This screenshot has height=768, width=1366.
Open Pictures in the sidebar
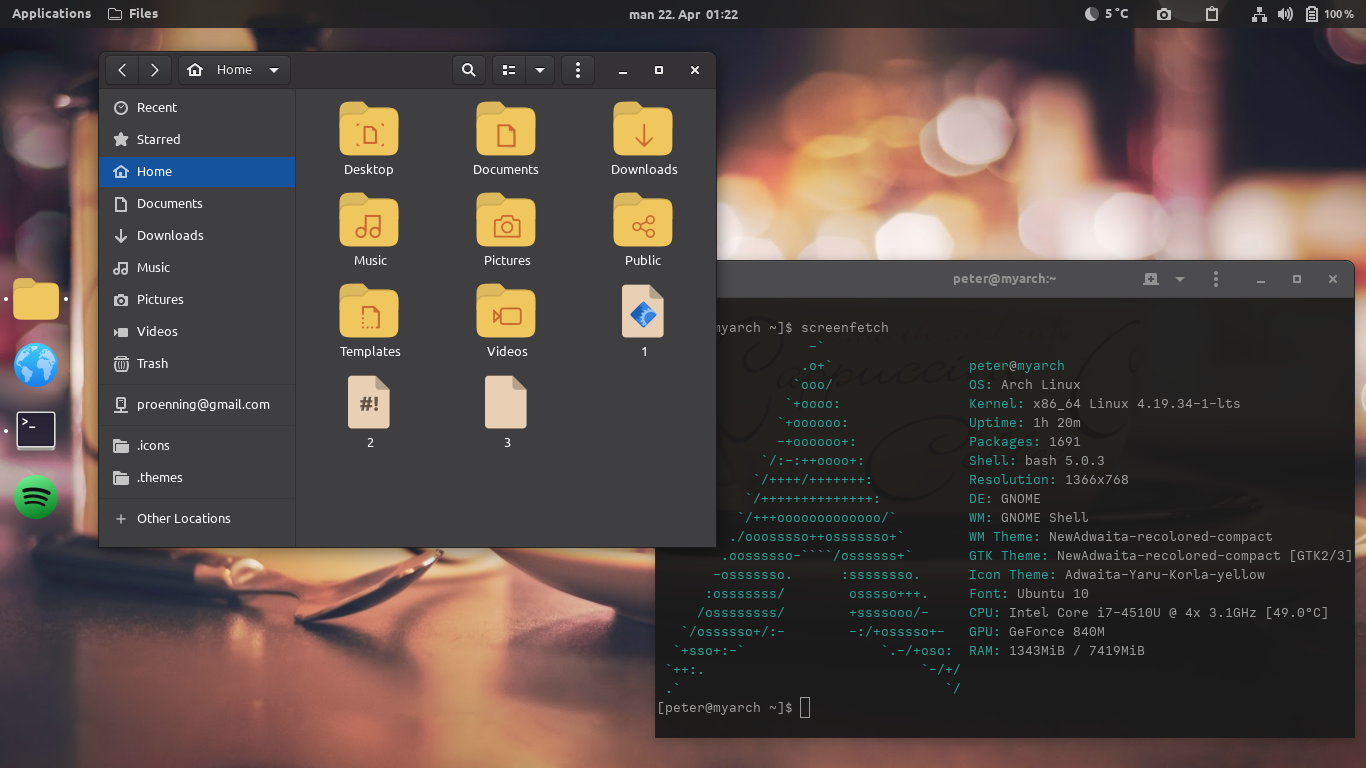click(197, 299)
